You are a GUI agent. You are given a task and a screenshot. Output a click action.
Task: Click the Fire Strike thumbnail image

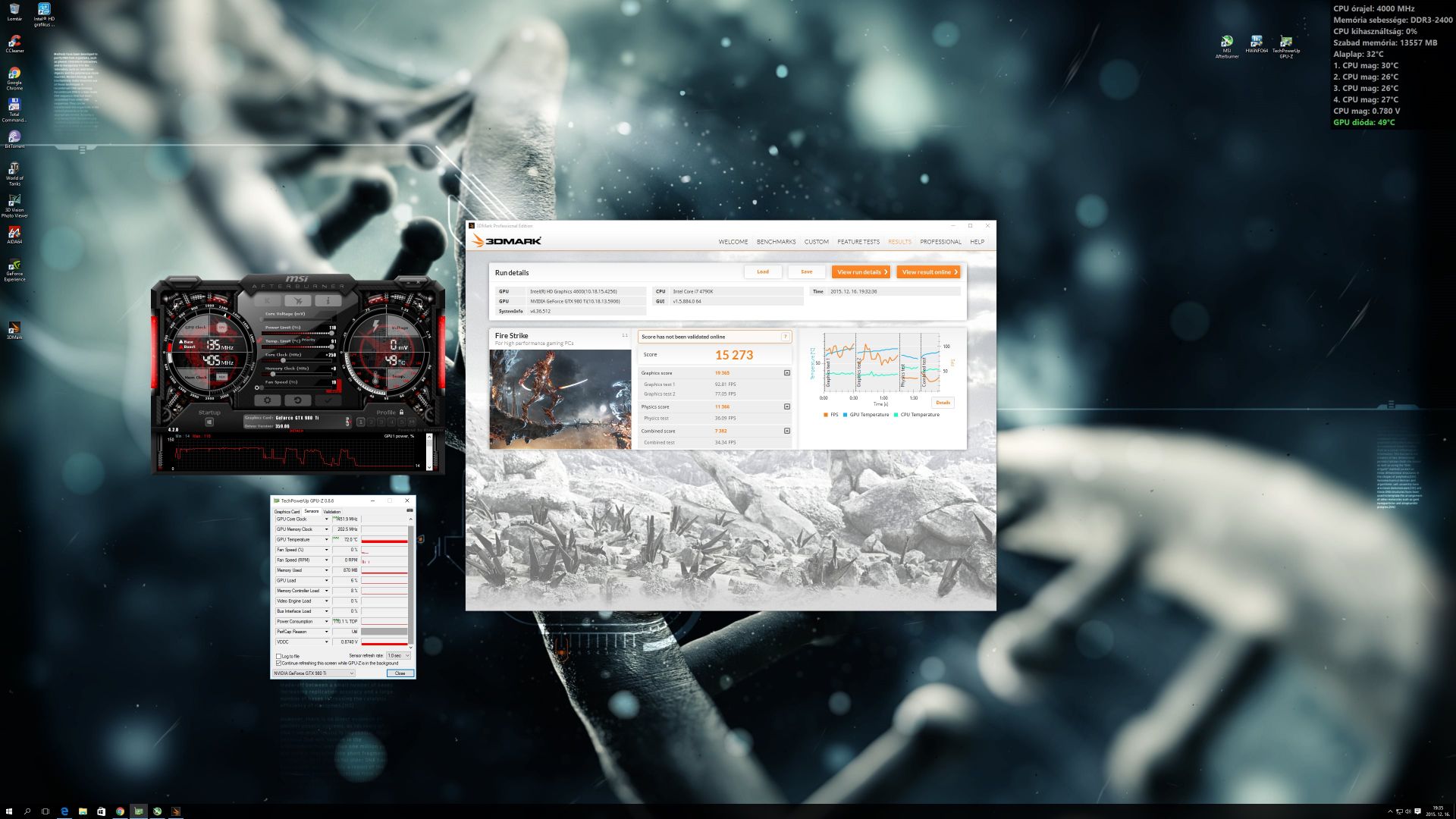click(x=560, y=399)
